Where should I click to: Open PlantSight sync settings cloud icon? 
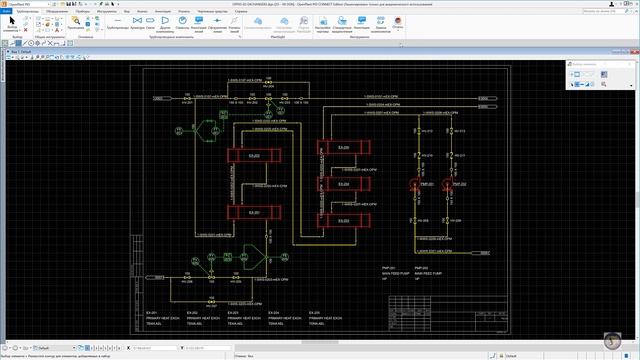tap(284, 20)
